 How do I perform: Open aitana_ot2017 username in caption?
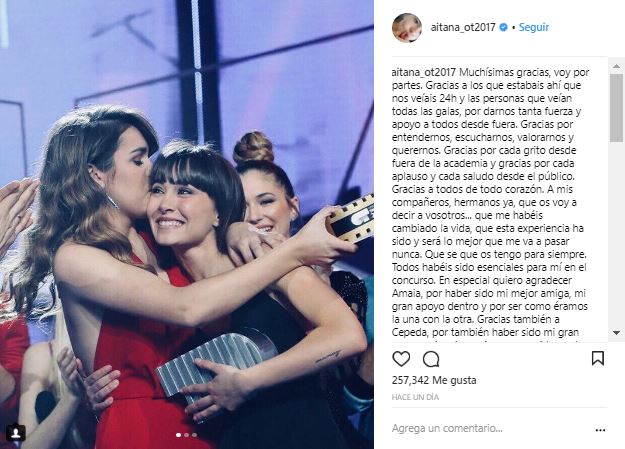(x=424, y=73)
